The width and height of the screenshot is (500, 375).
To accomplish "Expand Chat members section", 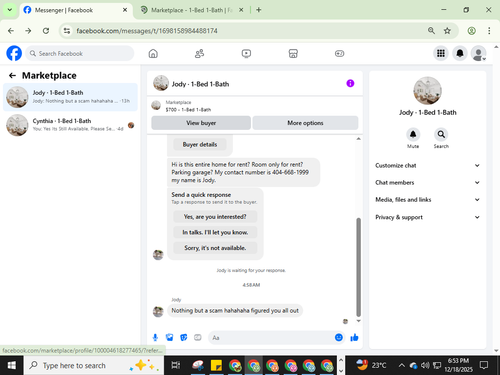I will (x=428, y=182).
